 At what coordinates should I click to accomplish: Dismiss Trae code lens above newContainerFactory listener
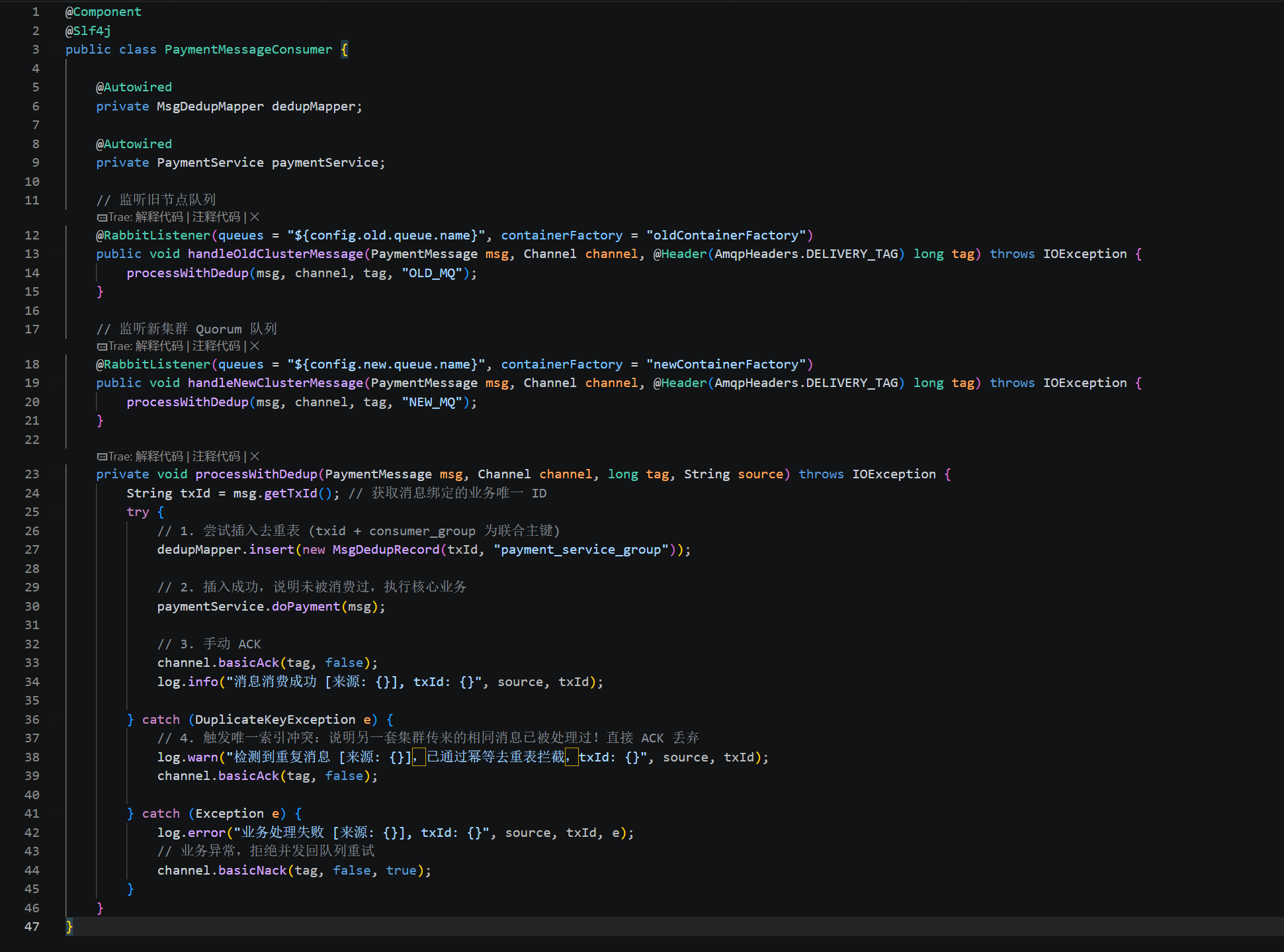pyautogui.click(x=255, y=346)
